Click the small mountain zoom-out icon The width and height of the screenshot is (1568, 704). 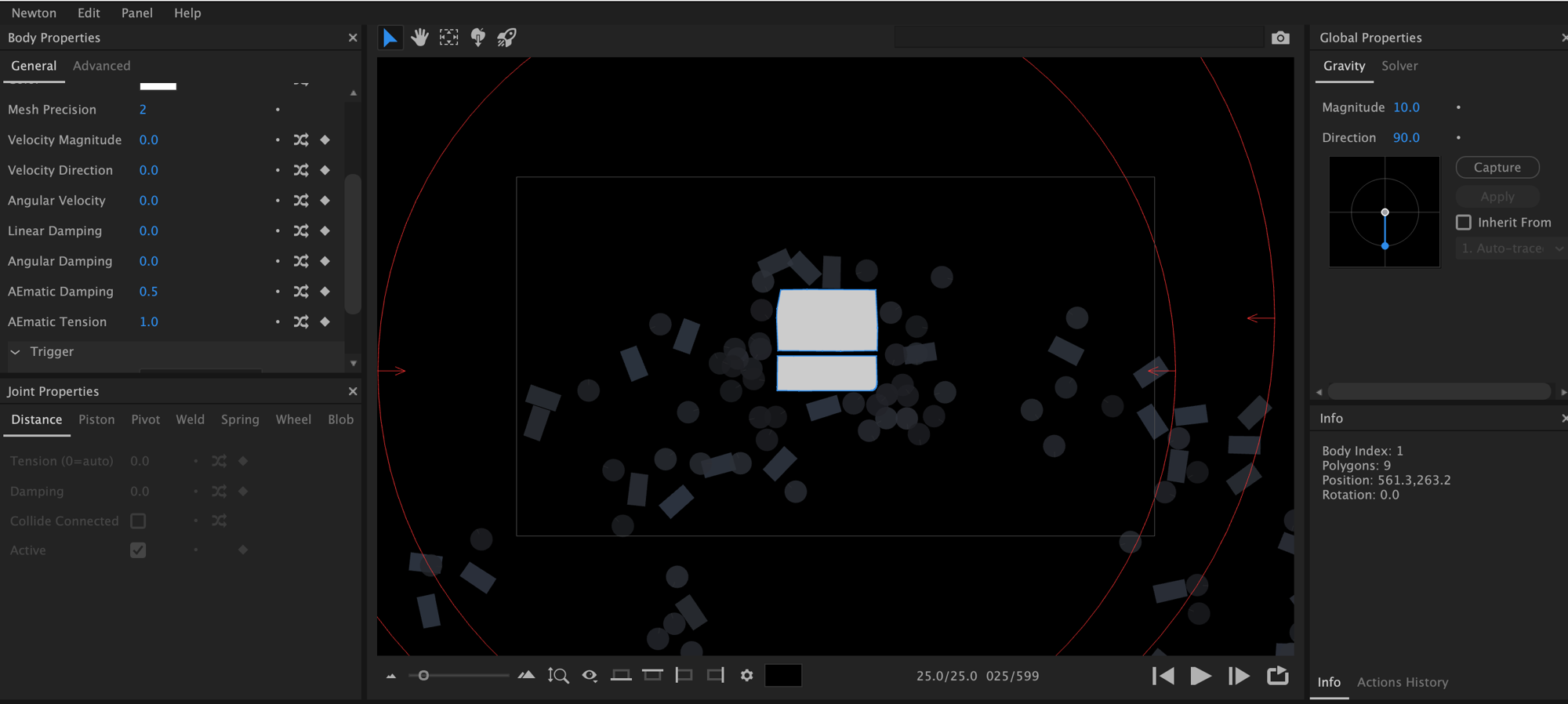[391, 676]
